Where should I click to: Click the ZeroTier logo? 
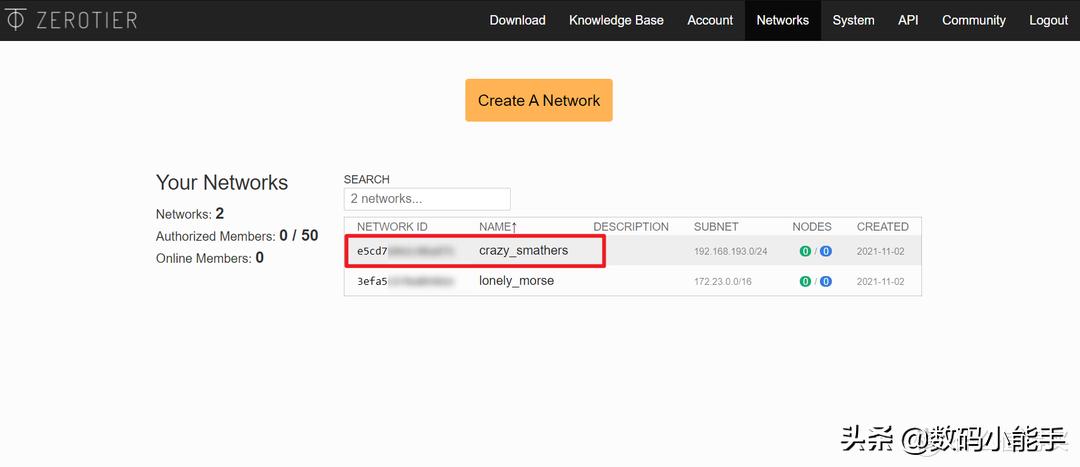[x=72, y=20]
